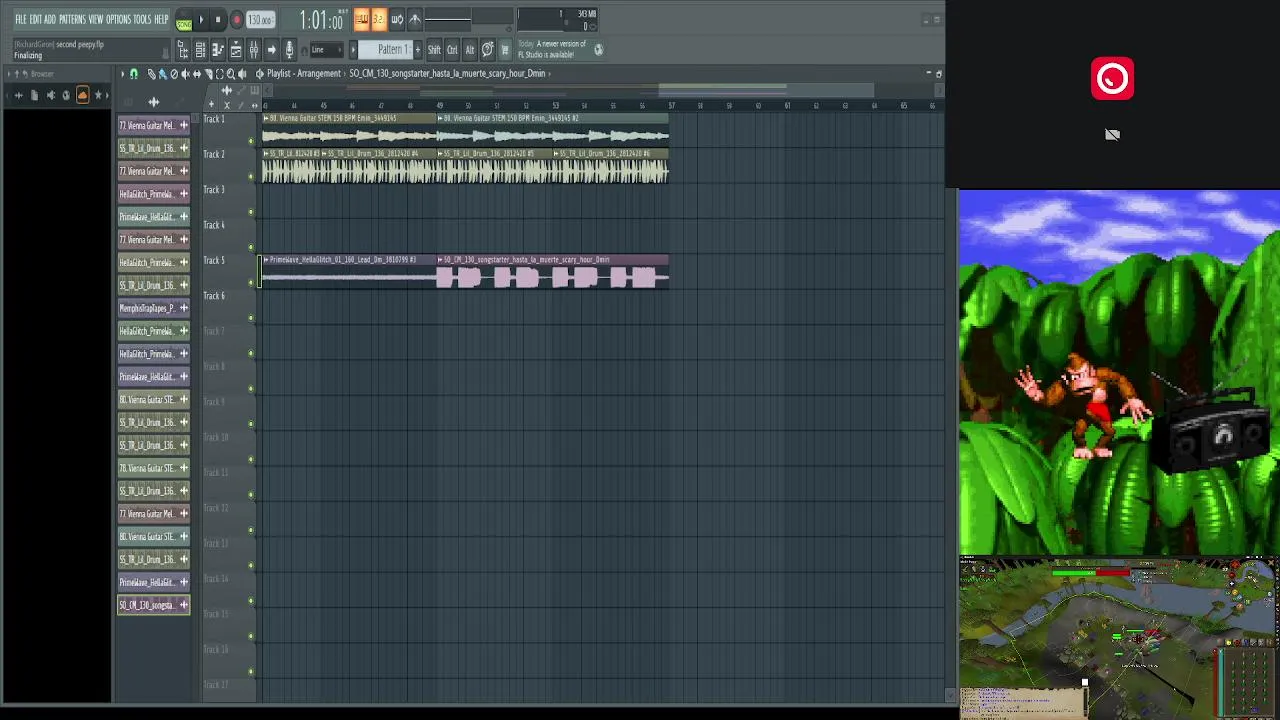Open the HELP menu
Screen dimensions: 1280x720
(161, 19)
